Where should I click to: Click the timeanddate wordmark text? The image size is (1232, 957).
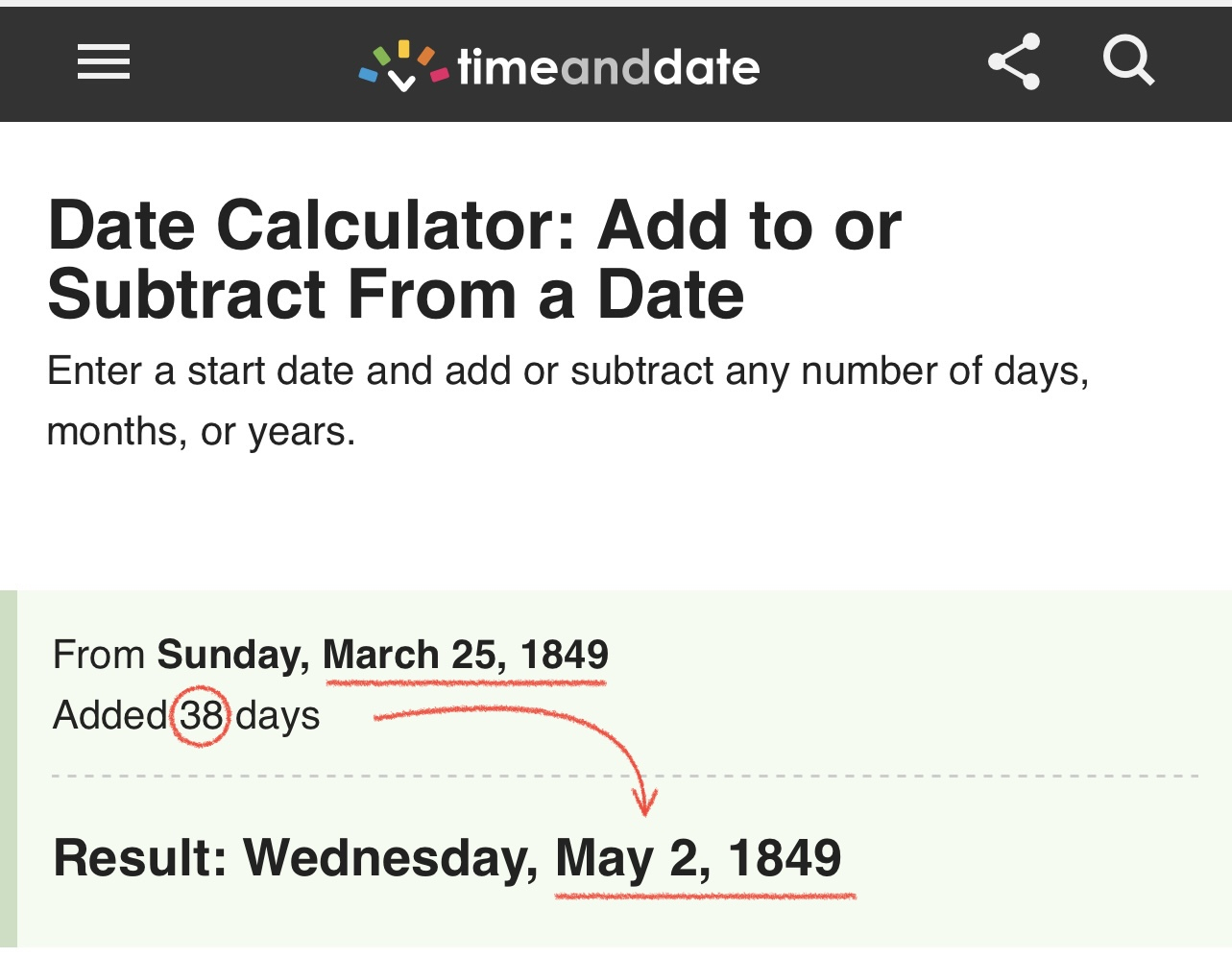point(608,67)
